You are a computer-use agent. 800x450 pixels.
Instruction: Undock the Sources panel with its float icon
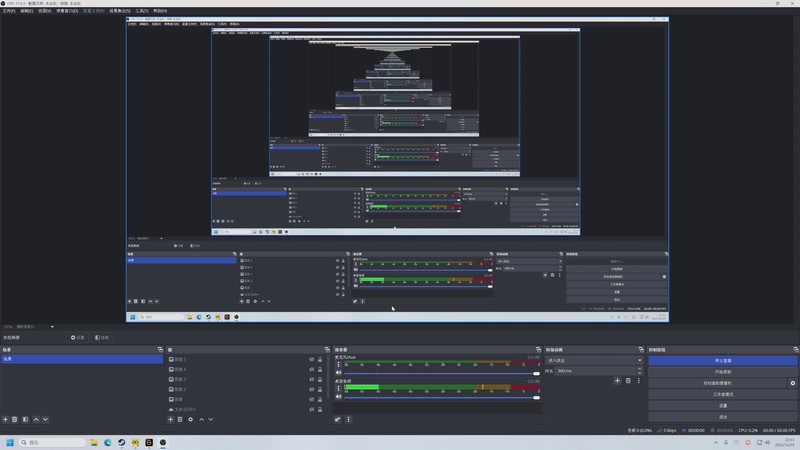[x=327, y=349]
